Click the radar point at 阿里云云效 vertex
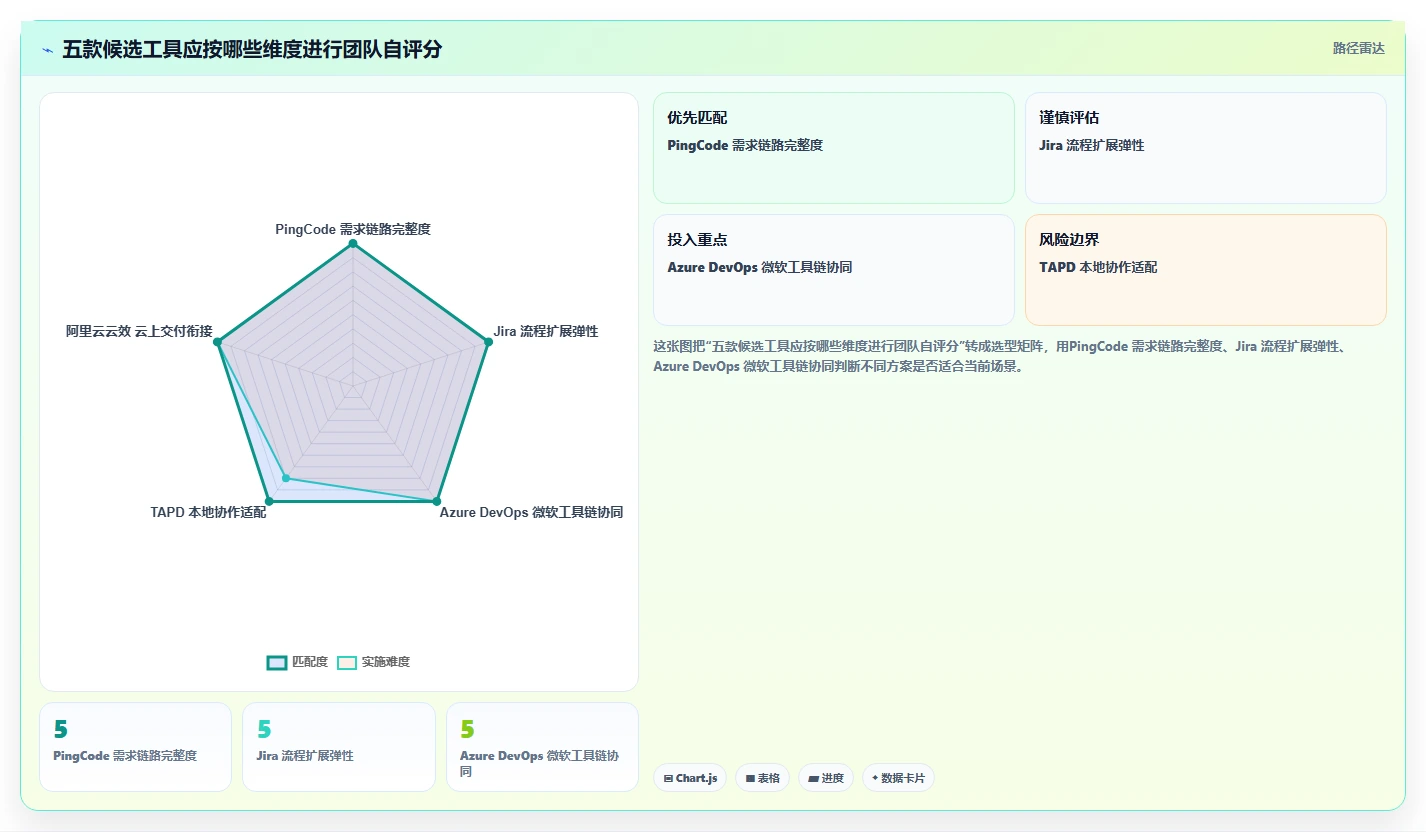Screen dimensions: 1426x832 pos(218,342)
